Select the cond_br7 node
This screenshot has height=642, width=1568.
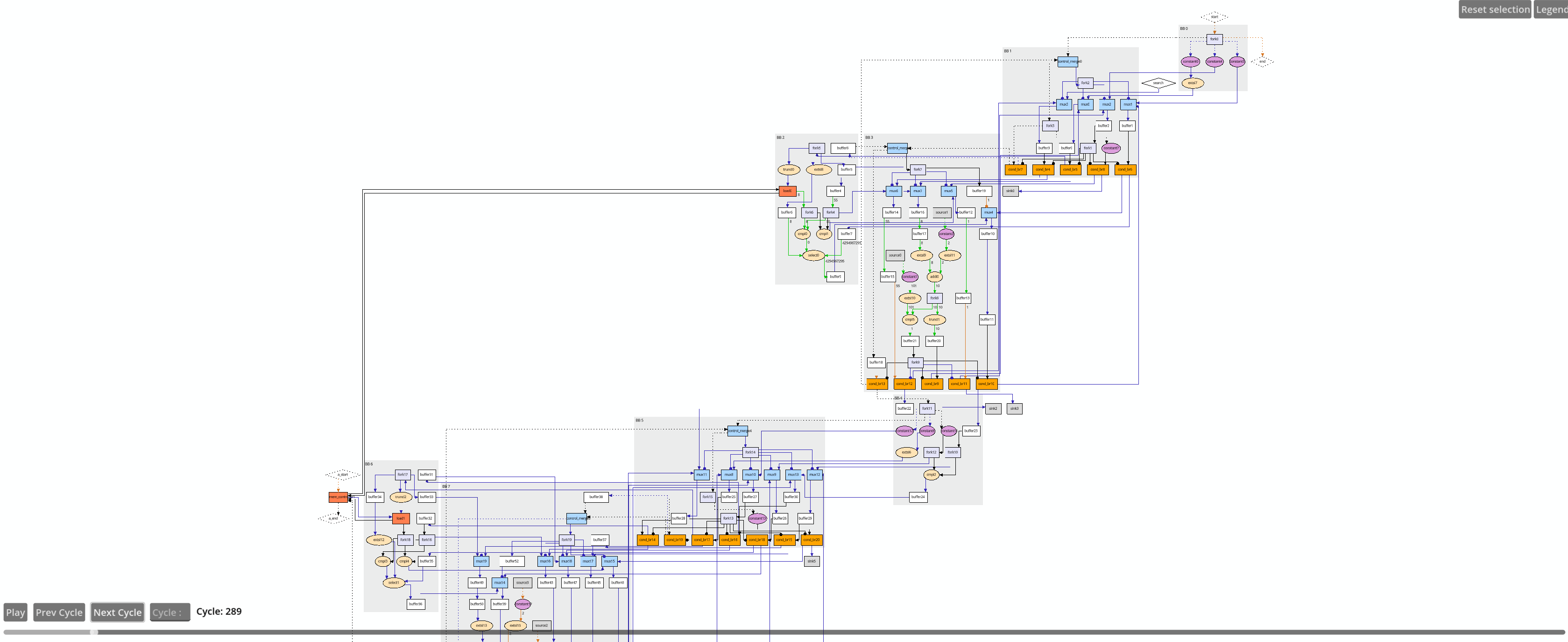(1015, 169)
